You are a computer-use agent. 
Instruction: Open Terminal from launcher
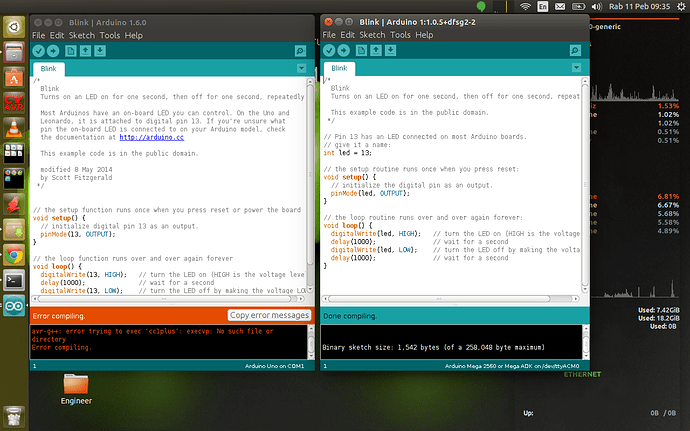point(14,280)
